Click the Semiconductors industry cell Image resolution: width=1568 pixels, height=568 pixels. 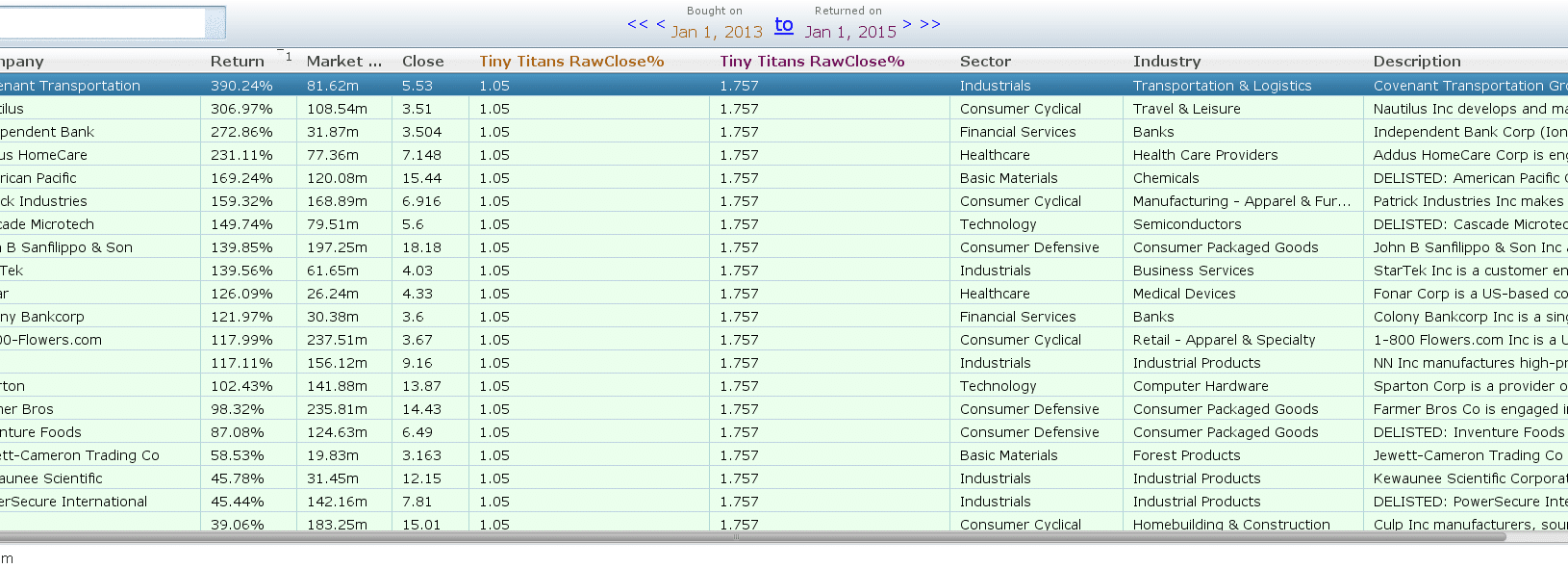tap(1243, 224)
